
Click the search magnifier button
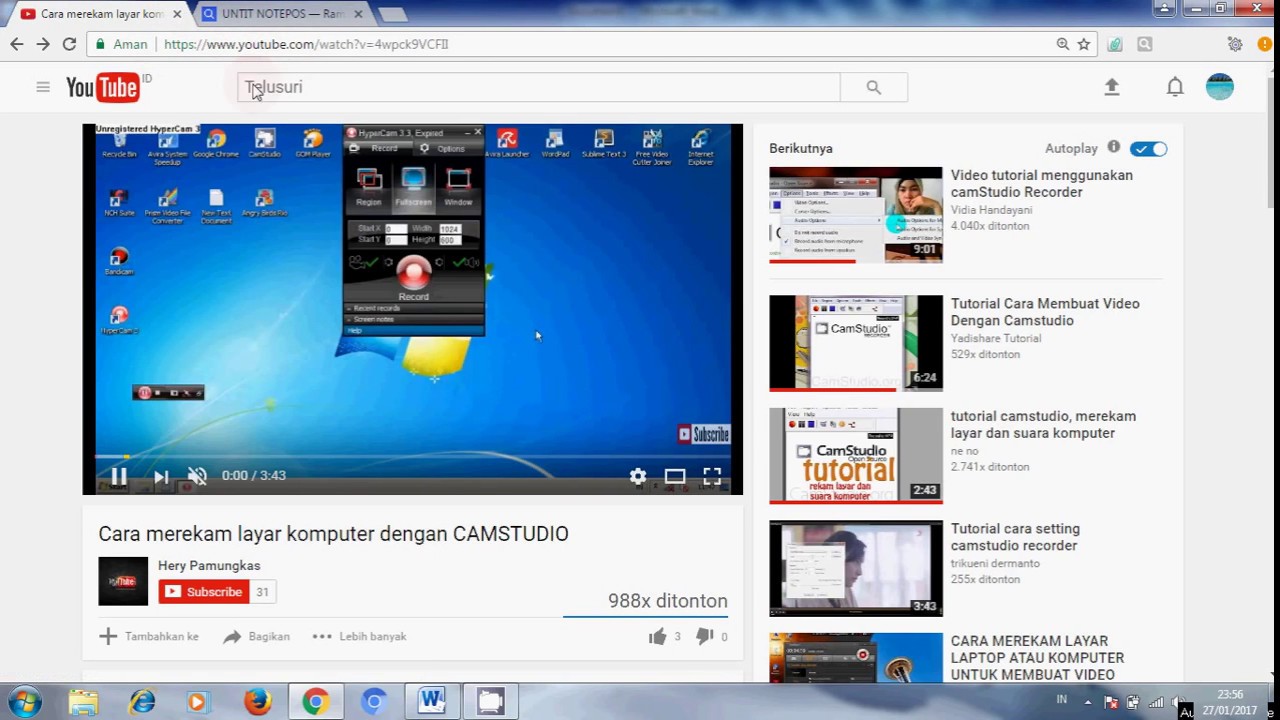click(874, 88)
